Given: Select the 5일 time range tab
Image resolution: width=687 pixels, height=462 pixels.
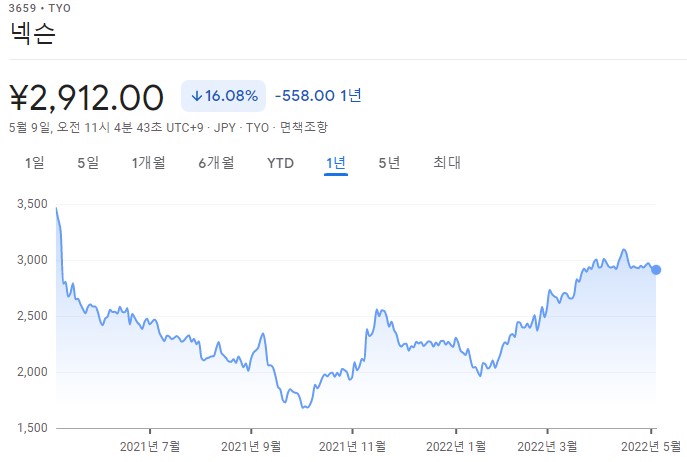Looking at the screenshot, I should point(88,163).
